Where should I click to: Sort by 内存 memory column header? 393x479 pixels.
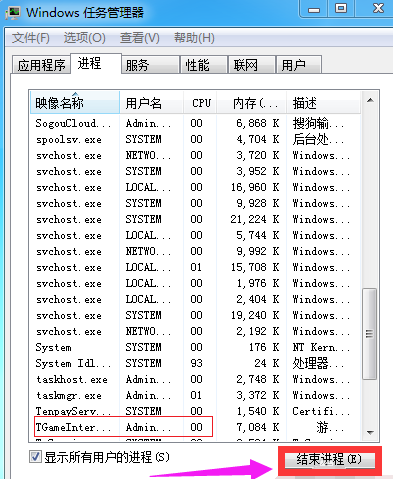[x=252, y=103]
